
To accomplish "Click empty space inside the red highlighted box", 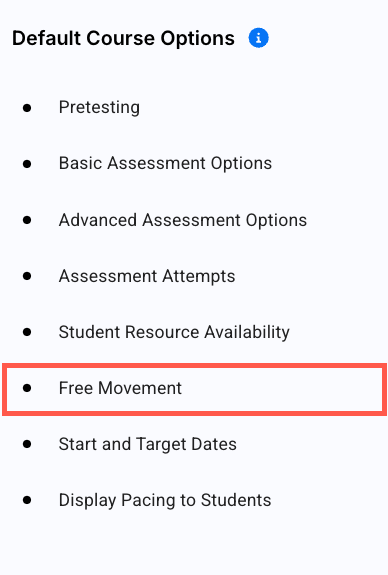I will tap(286, 389).
